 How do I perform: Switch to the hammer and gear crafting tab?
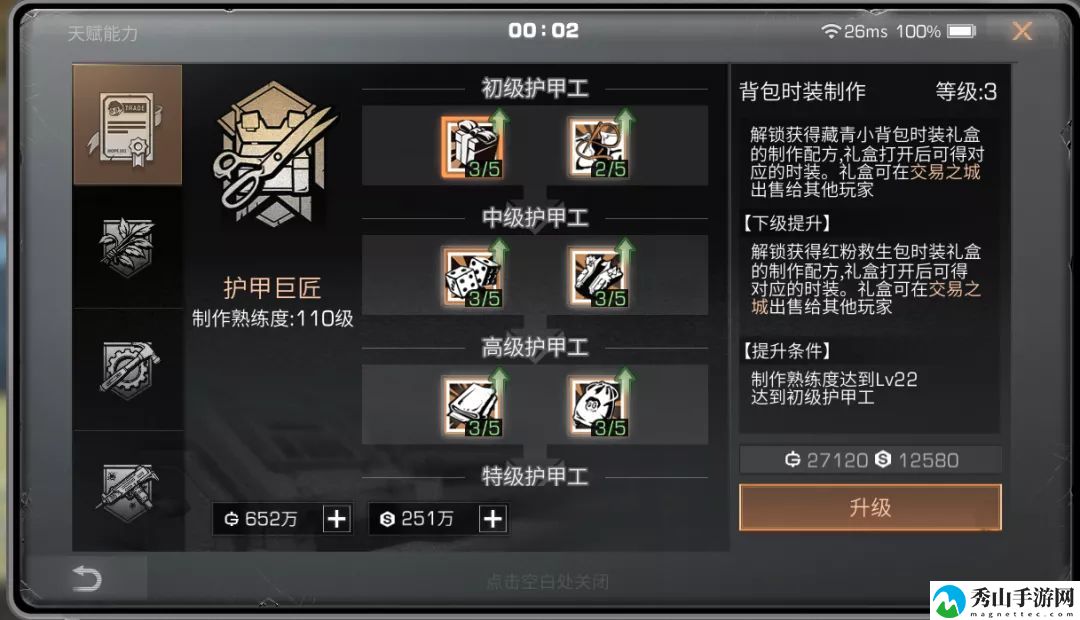127,370
